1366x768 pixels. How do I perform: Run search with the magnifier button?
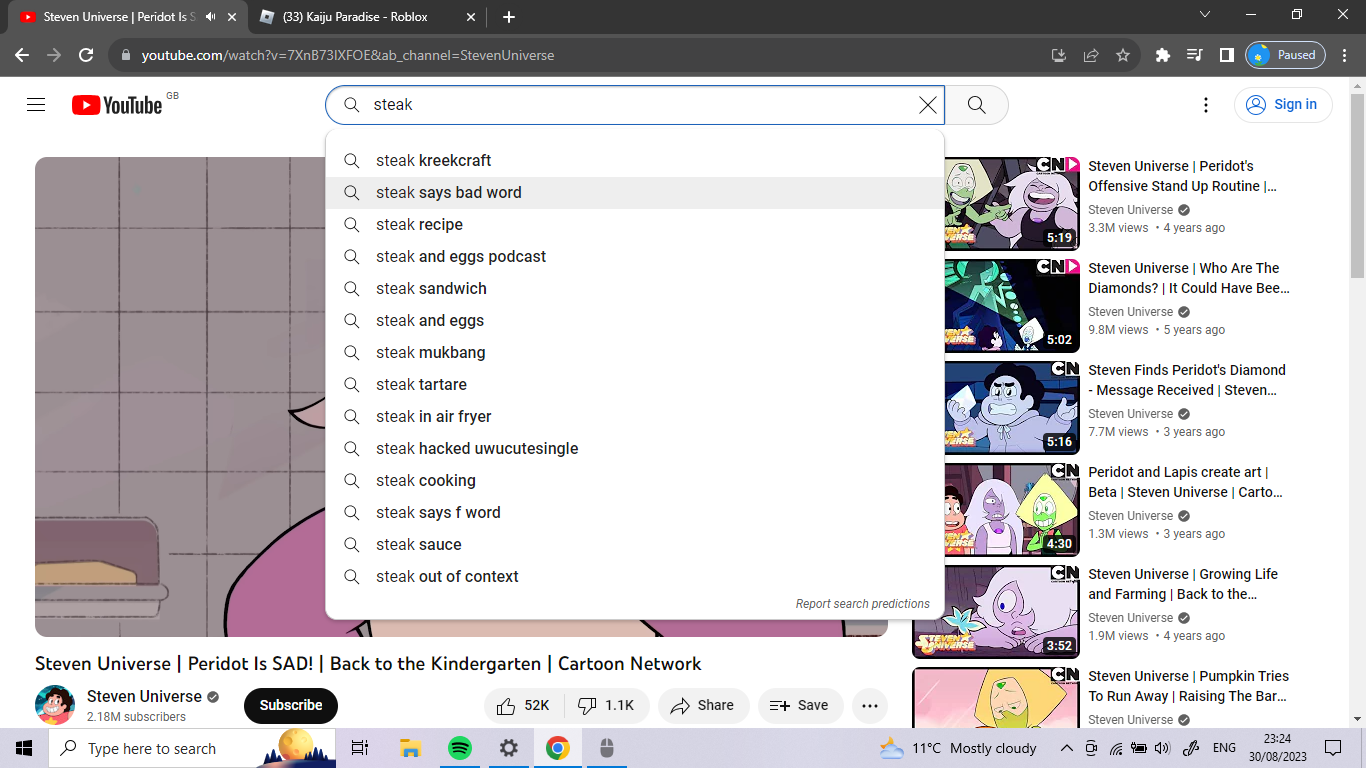[x=977, y=105]
